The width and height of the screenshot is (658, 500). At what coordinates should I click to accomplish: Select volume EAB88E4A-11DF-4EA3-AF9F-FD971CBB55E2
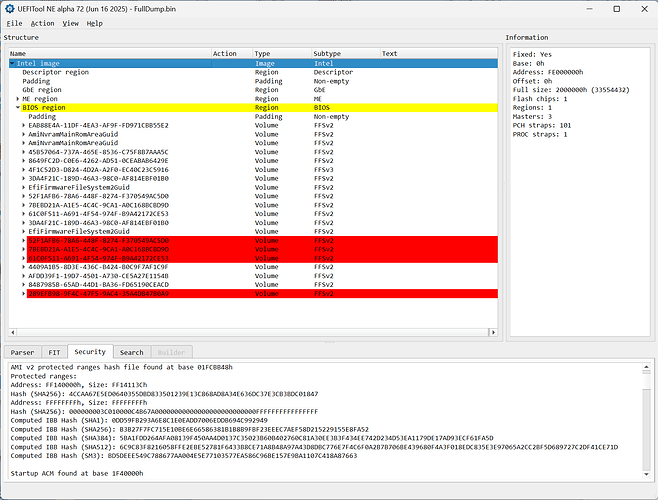coord(253,125)
